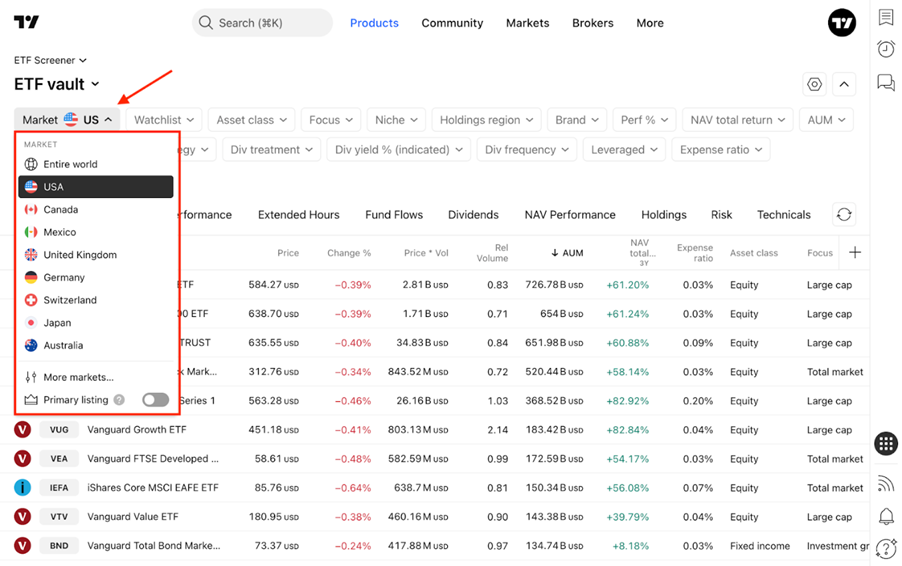
Task: Select United Kingdom market
Action: click(95, 255)
